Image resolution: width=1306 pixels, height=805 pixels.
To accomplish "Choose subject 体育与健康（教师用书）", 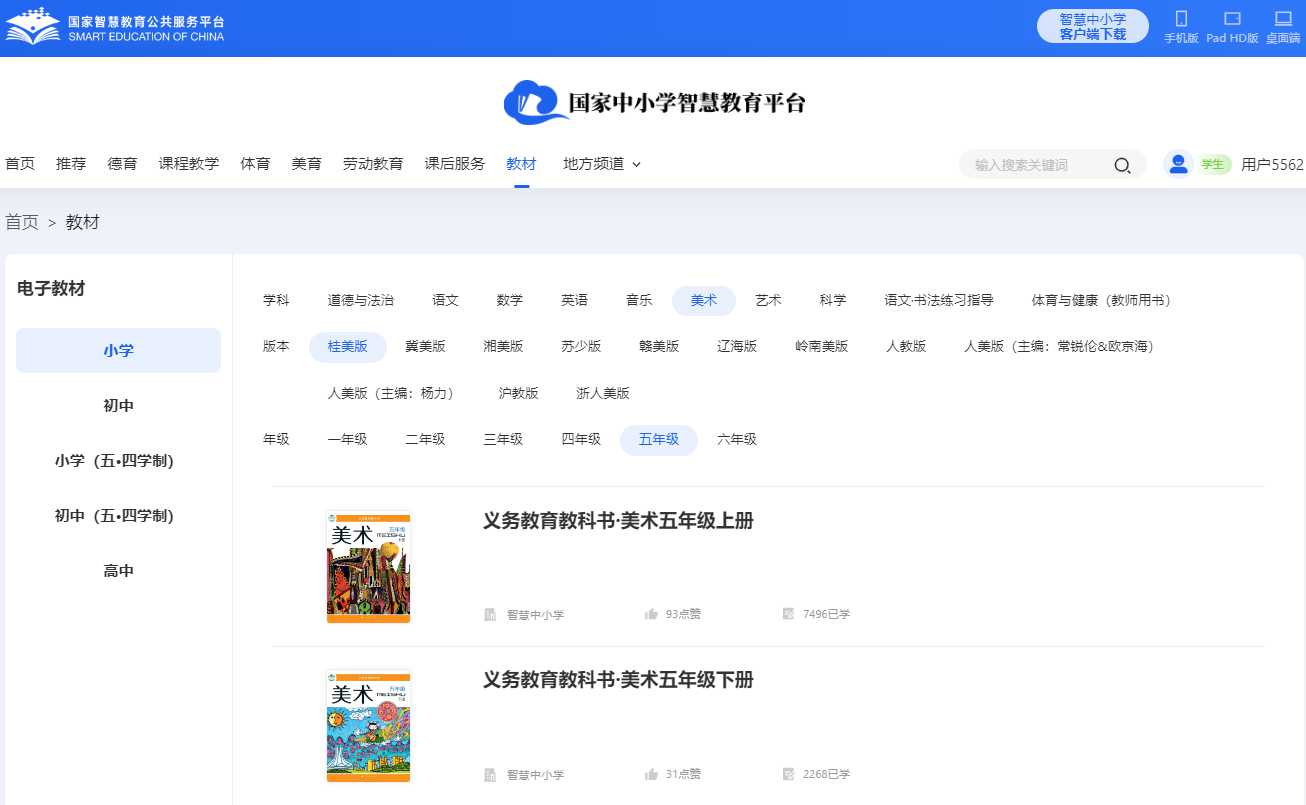I will point(1101,300).
